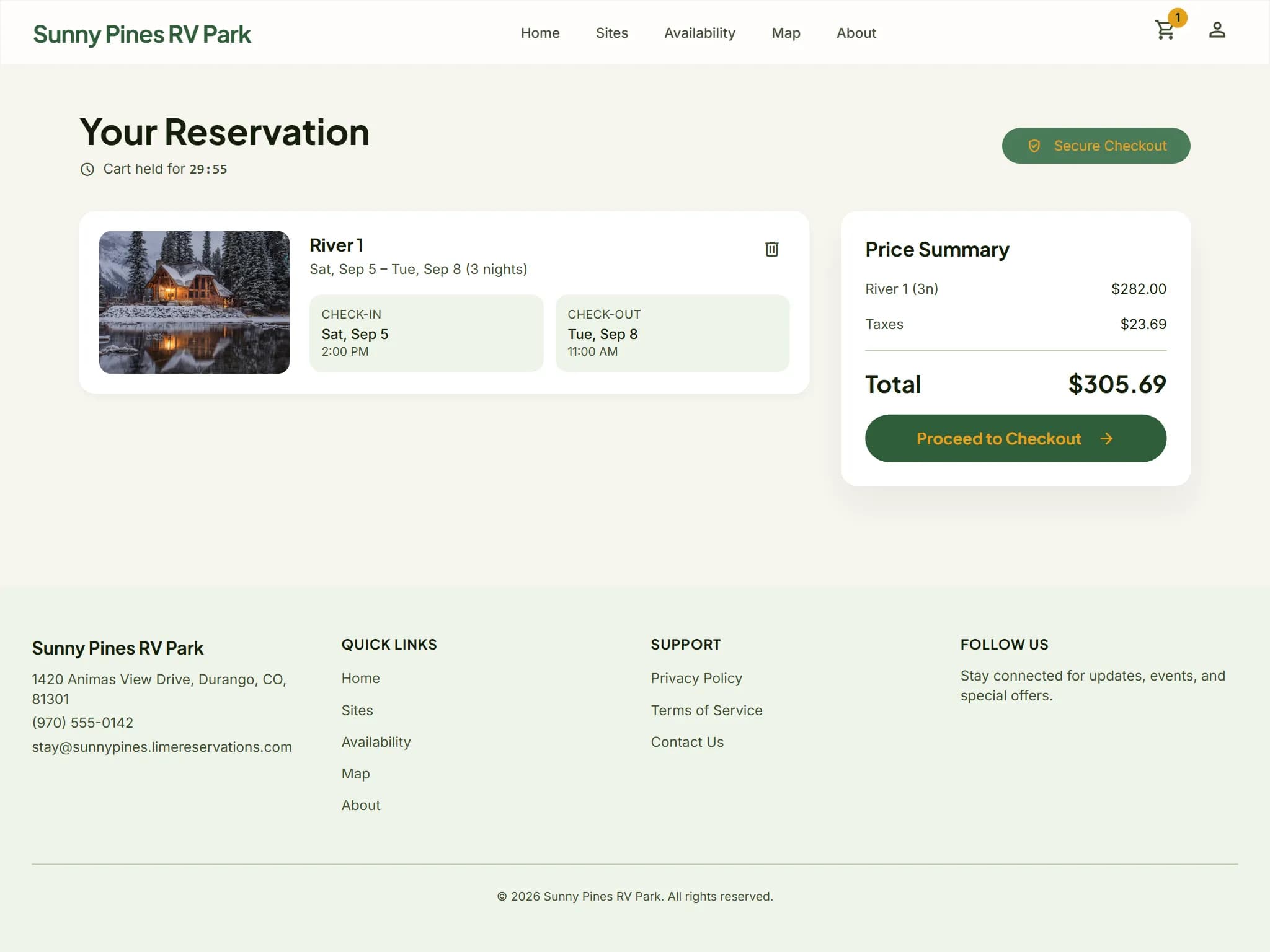The height and width of the screenshot is (952, 1270).
Task: Select the Check-out Tue, Sep 8 box
Action: 672,333
